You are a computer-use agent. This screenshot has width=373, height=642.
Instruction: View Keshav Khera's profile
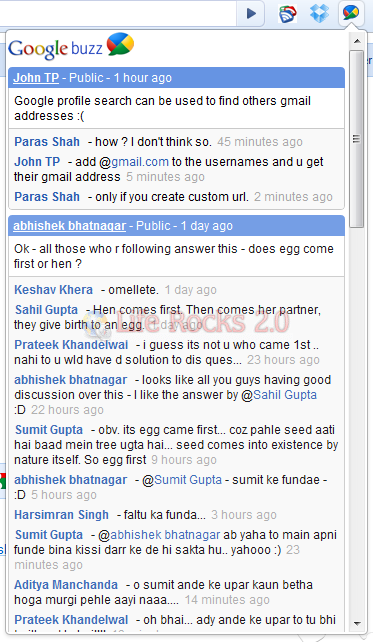pyautogui.click(x=54, y=290)
